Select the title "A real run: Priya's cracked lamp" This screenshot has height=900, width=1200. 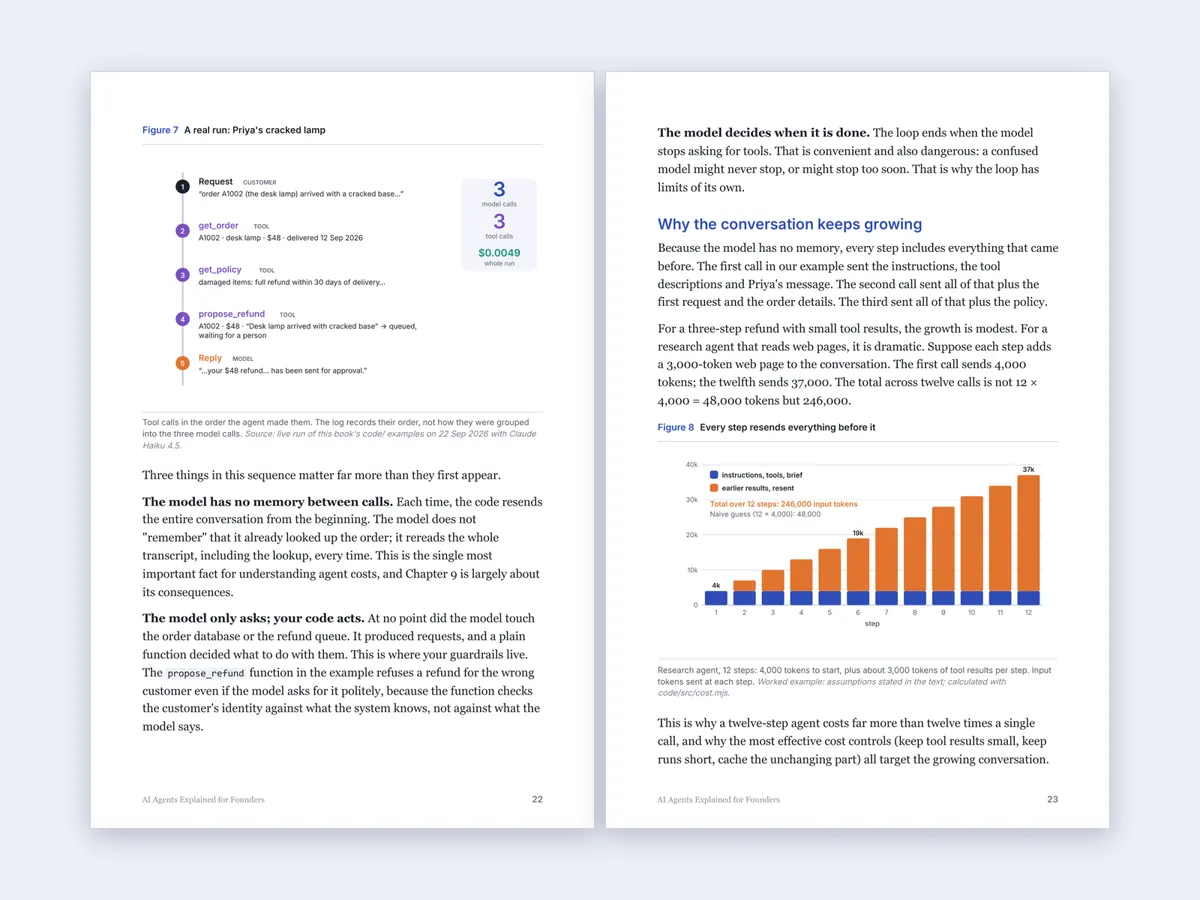click(254, 130)
